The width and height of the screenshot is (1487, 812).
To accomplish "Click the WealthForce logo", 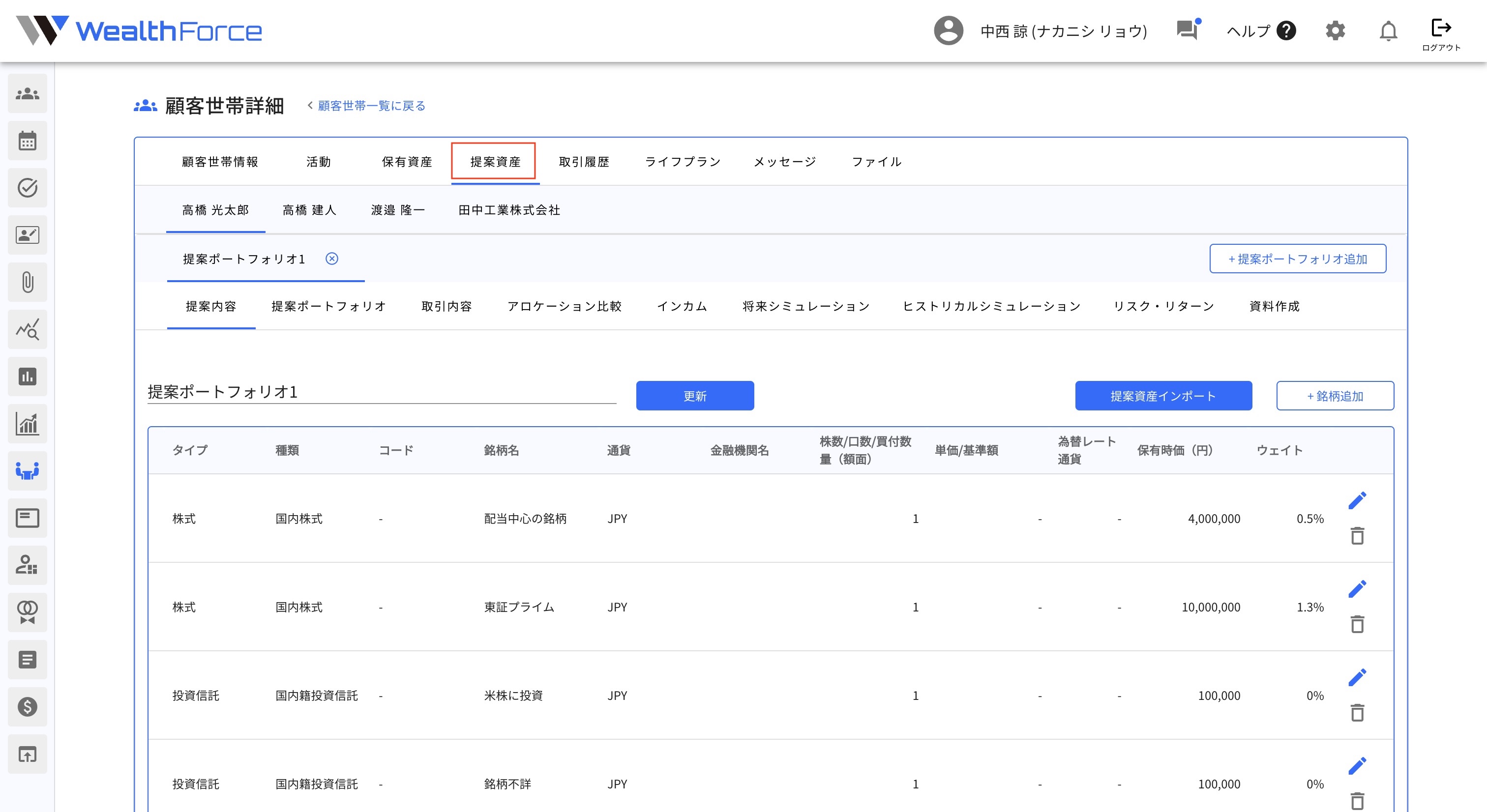I will (x=139, y=30).
